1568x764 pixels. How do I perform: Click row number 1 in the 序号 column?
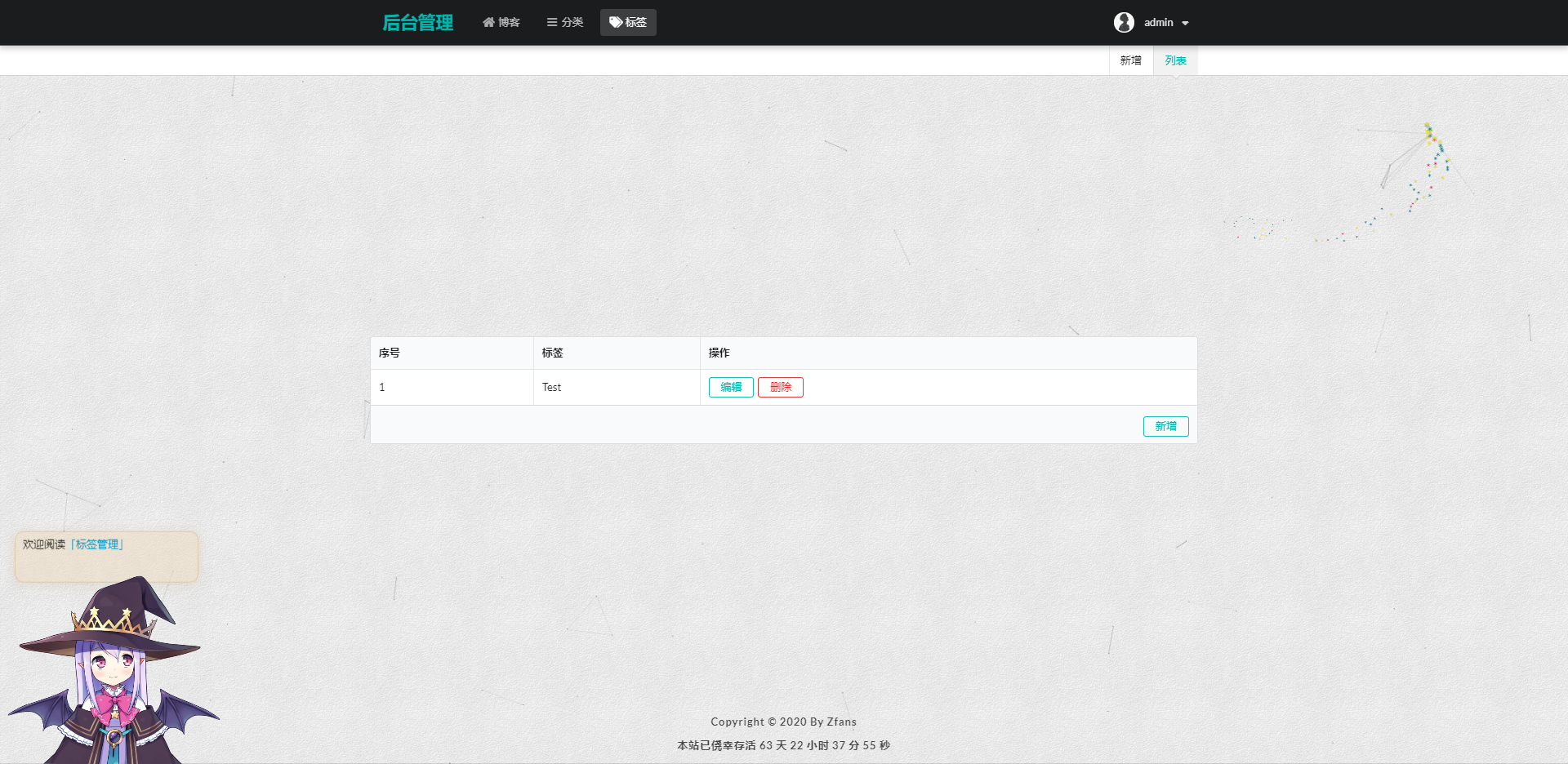coord(382,388)
